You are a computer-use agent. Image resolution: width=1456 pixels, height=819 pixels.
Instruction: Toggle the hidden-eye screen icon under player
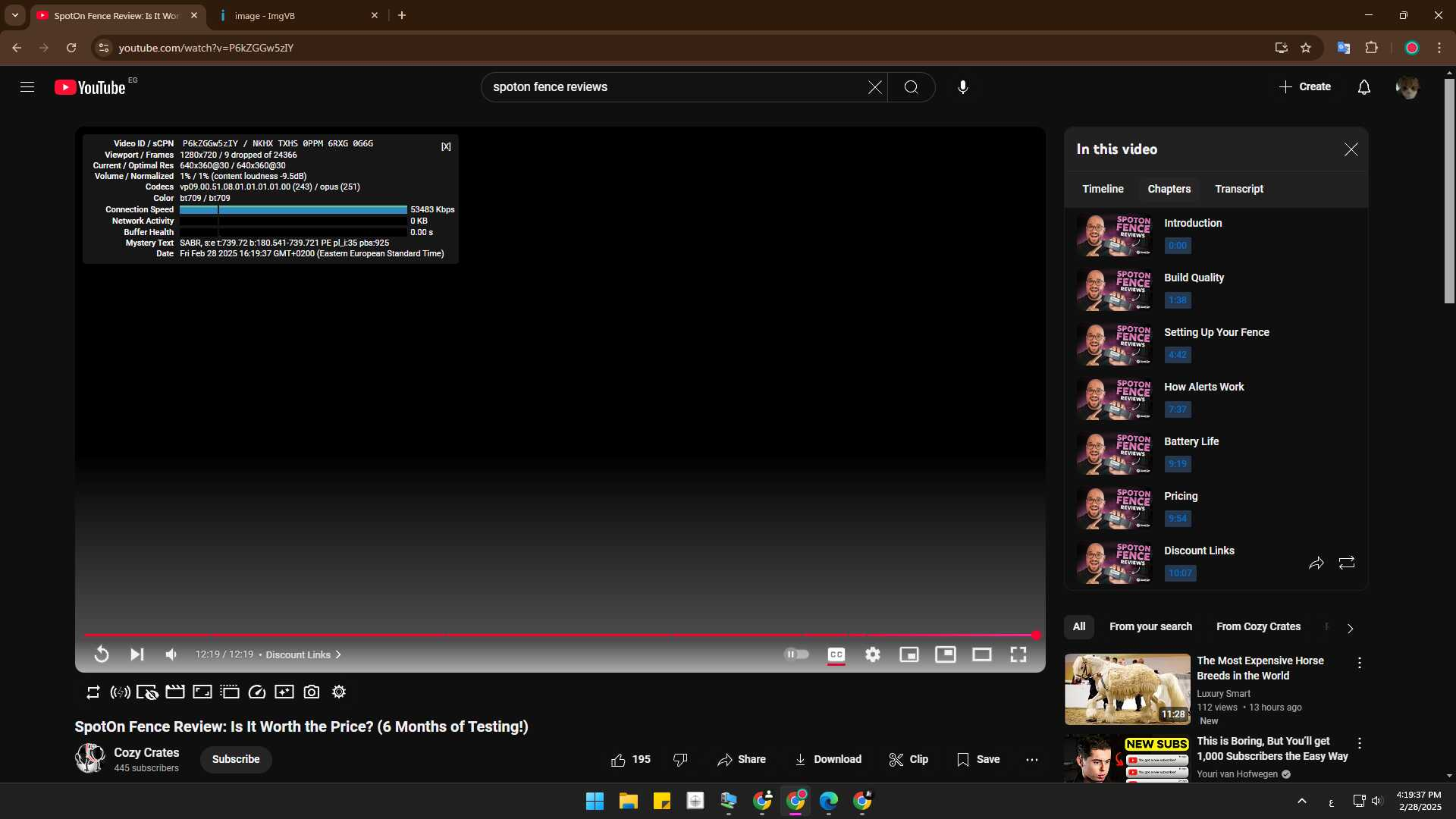(x=148, y=692)
